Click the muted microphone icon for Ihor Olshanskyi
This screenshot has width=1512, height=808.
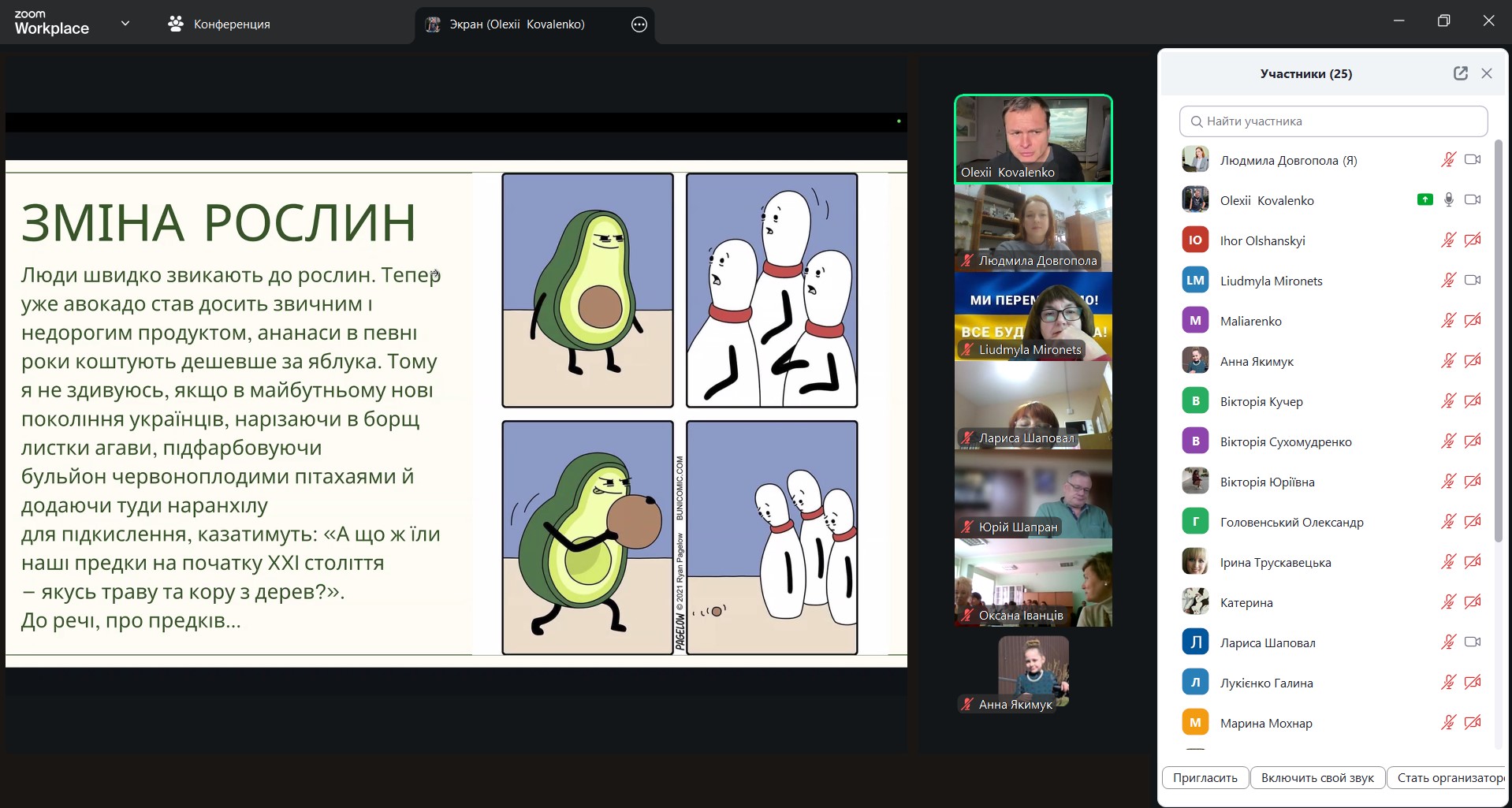pos(1448,240)
